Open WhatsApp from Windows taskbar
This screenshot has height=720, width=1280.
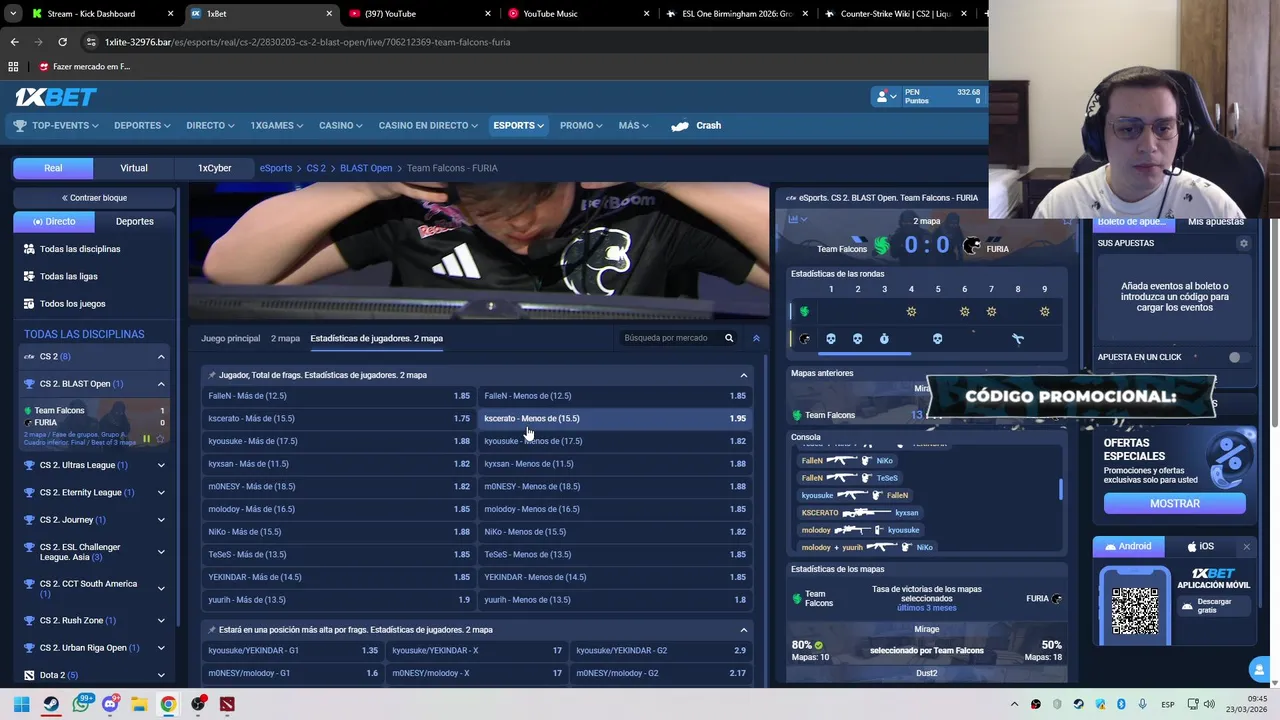coord(81,704)
